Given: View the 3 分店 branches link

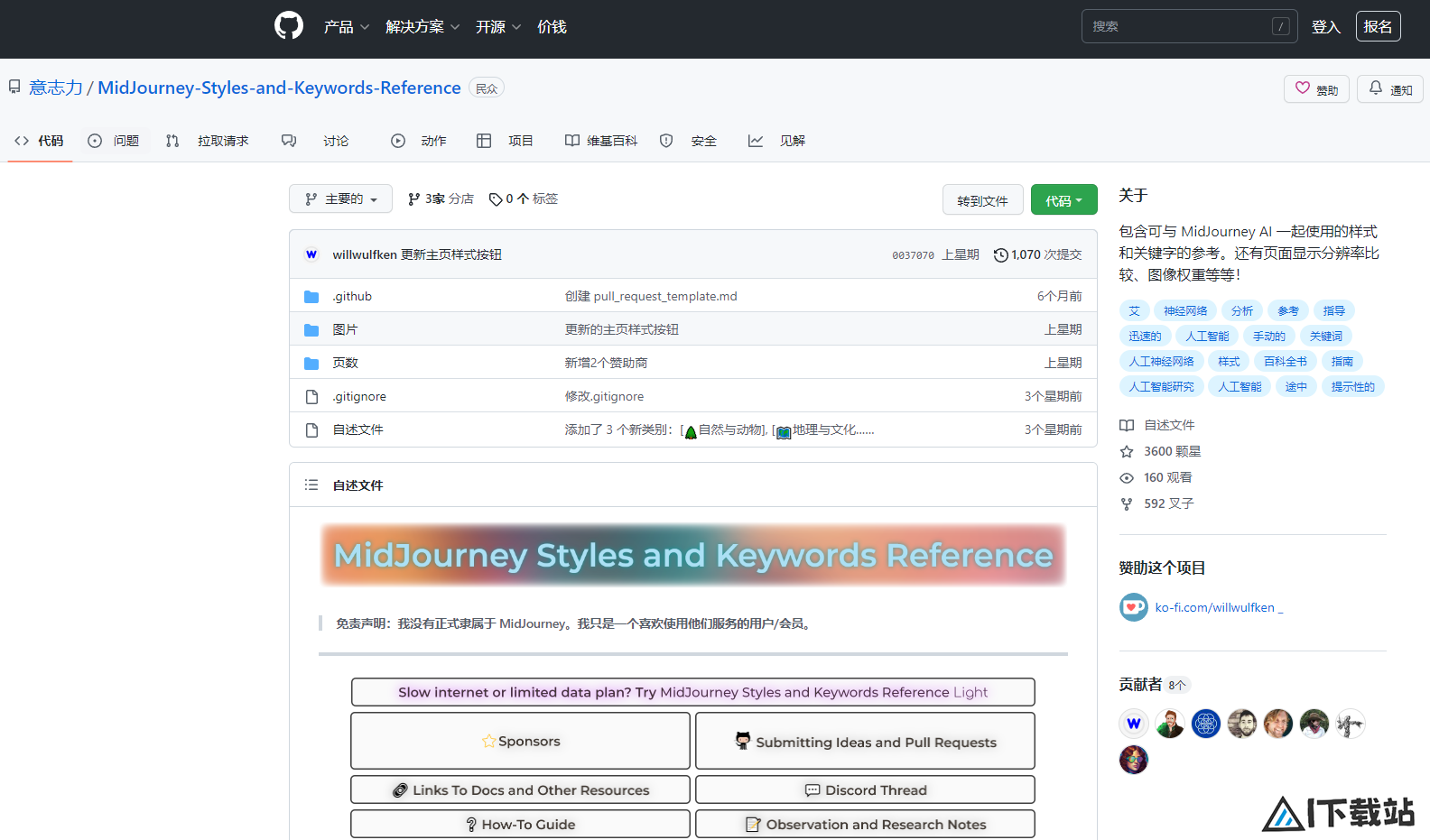Looking at the screenshot, I should 441,198.
